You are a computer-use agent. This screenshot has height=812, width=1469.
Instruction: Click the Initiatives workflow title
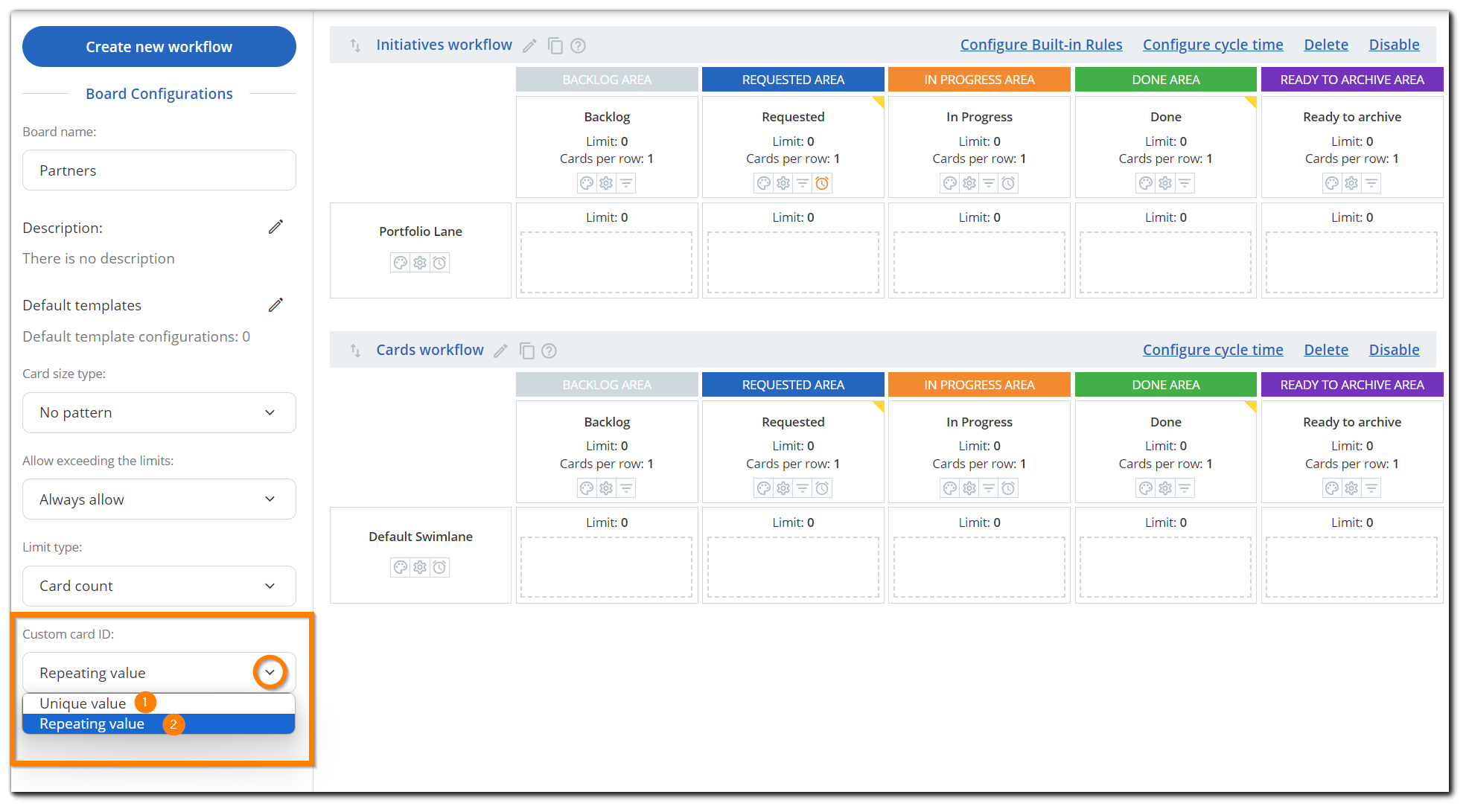tap(444, 45)
